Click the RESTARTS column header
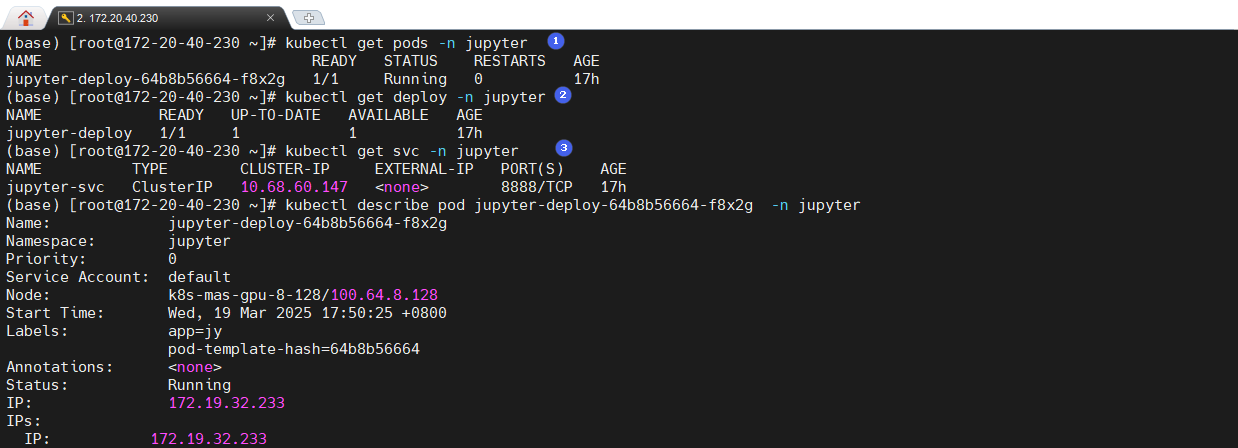The width and height of the screenshot is (1238, 448). tap(510, 61)
